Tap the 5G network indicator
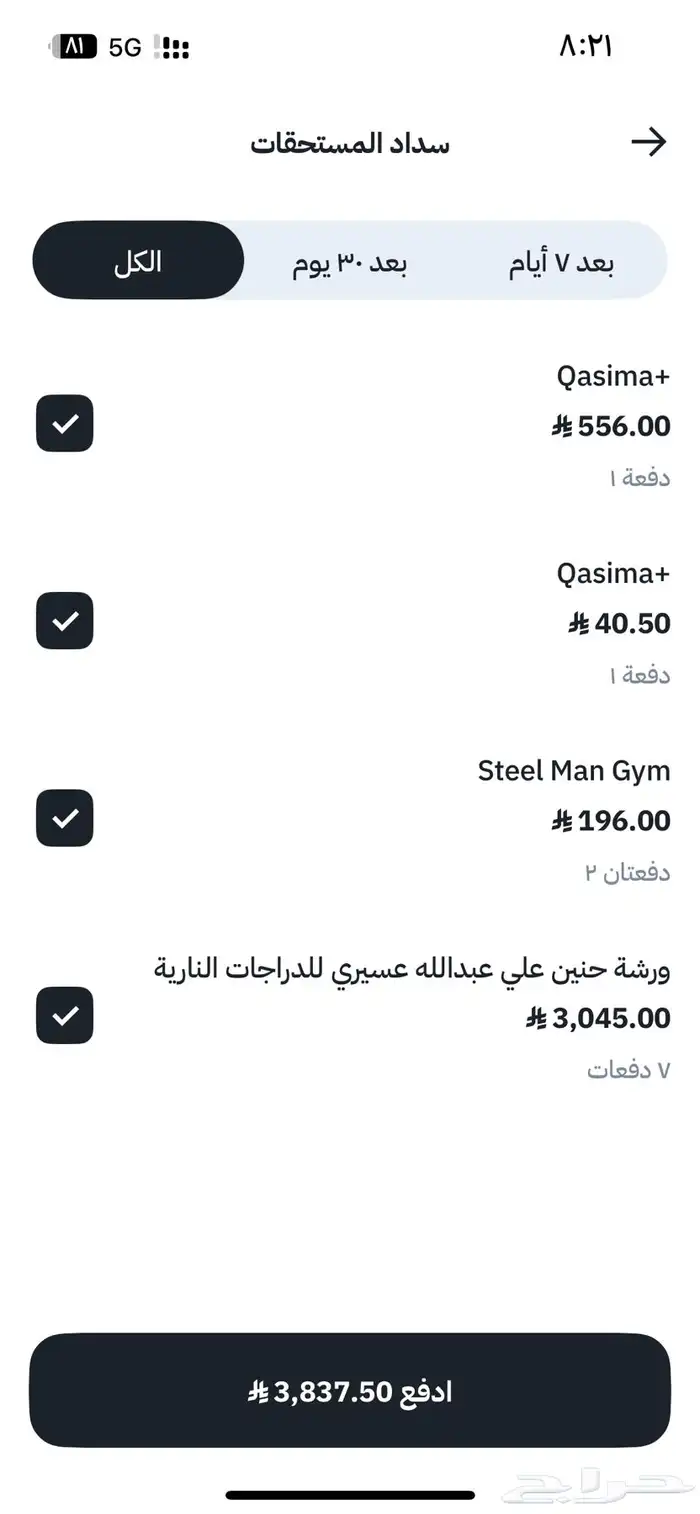Viewport: 700px width, 1514px height. tap(124, 45)
